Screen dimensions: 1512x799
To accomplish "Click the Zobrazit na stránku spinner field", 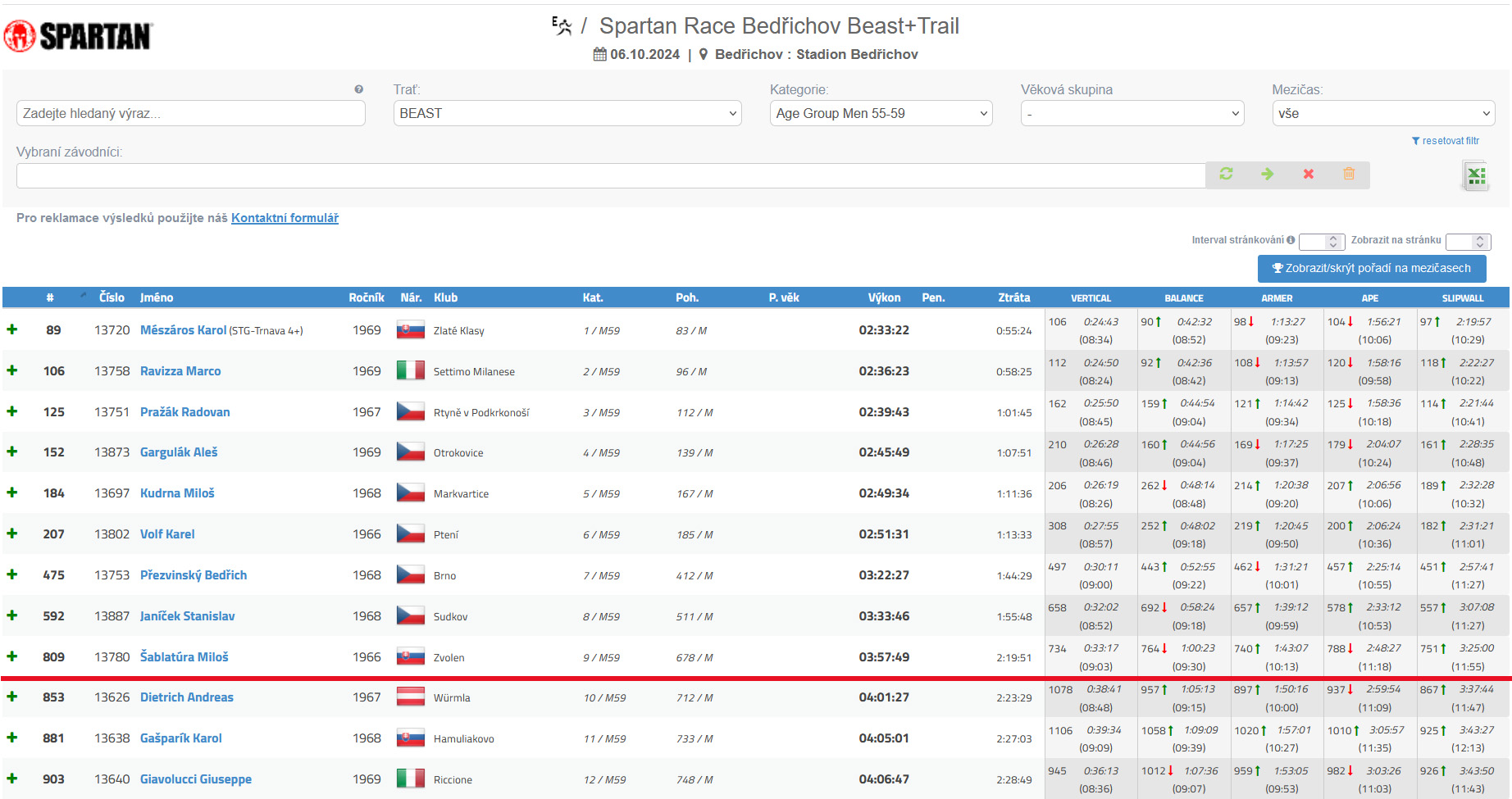I will click(1468, 241).
